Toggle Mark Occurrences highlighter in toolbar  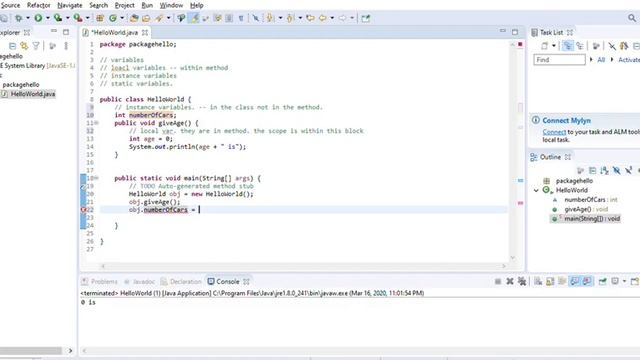tap(194, 18)
